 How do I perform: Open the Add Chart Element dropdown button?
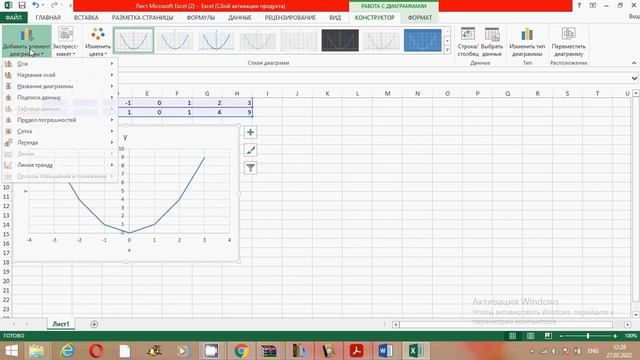coord(27,41)
